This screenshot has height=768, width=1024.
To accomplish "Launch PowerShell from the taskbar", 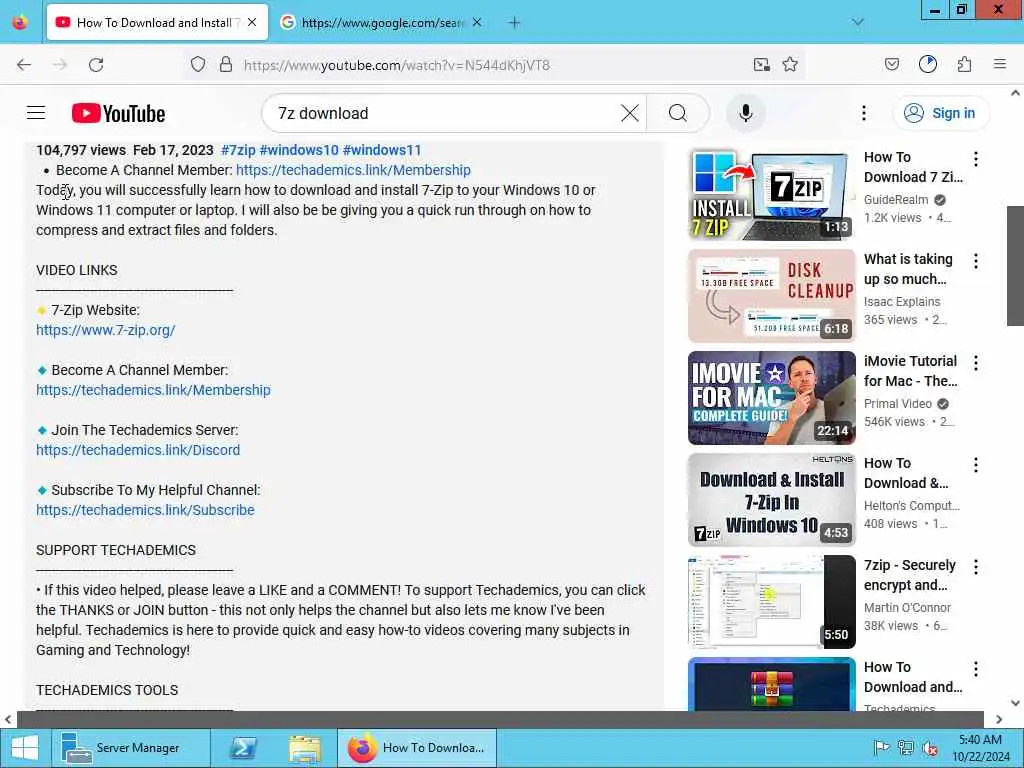I will 243,748.
